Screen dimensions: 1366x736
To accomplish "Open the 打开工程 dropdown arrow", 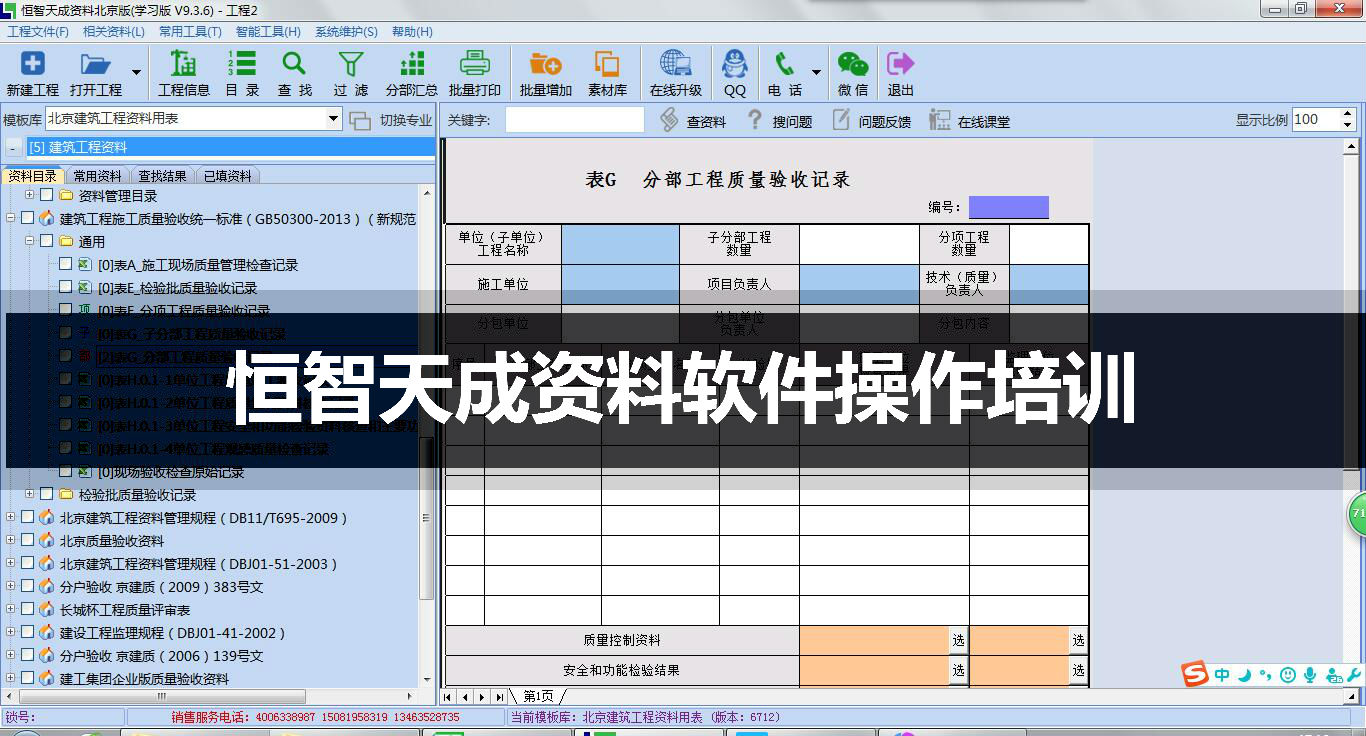I will pyautogui.click(x=137, y=74).
